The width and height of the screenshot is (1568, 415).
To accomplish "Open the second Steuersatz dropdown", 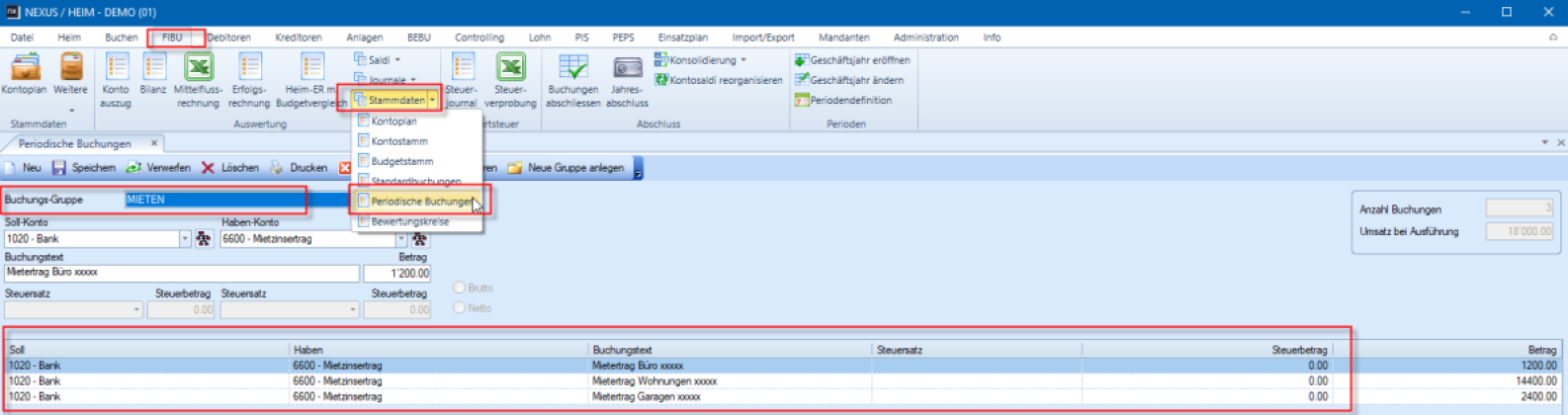I will pos(353,309).
